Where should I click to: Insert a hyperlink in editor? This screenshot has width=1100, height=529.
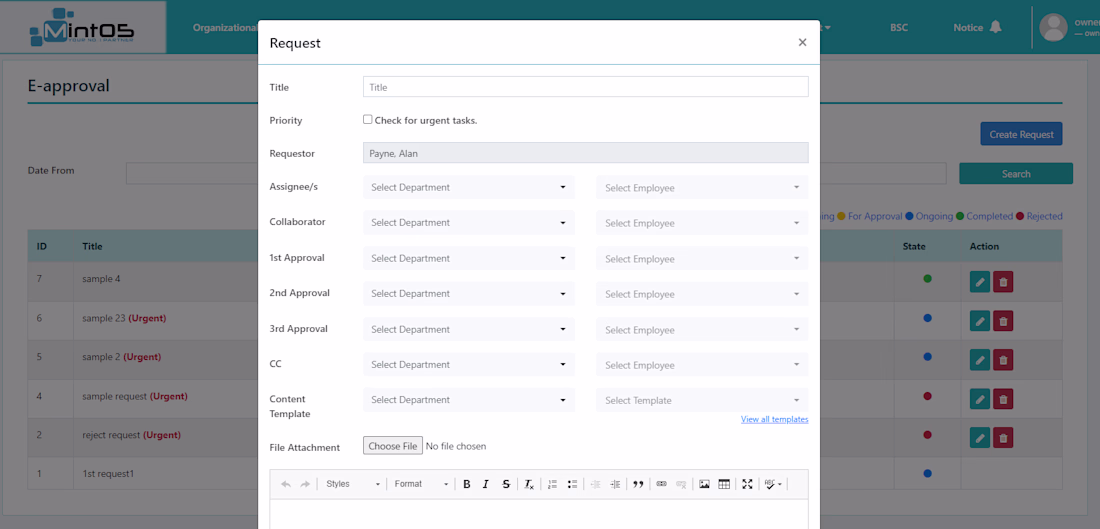(661, 484)
